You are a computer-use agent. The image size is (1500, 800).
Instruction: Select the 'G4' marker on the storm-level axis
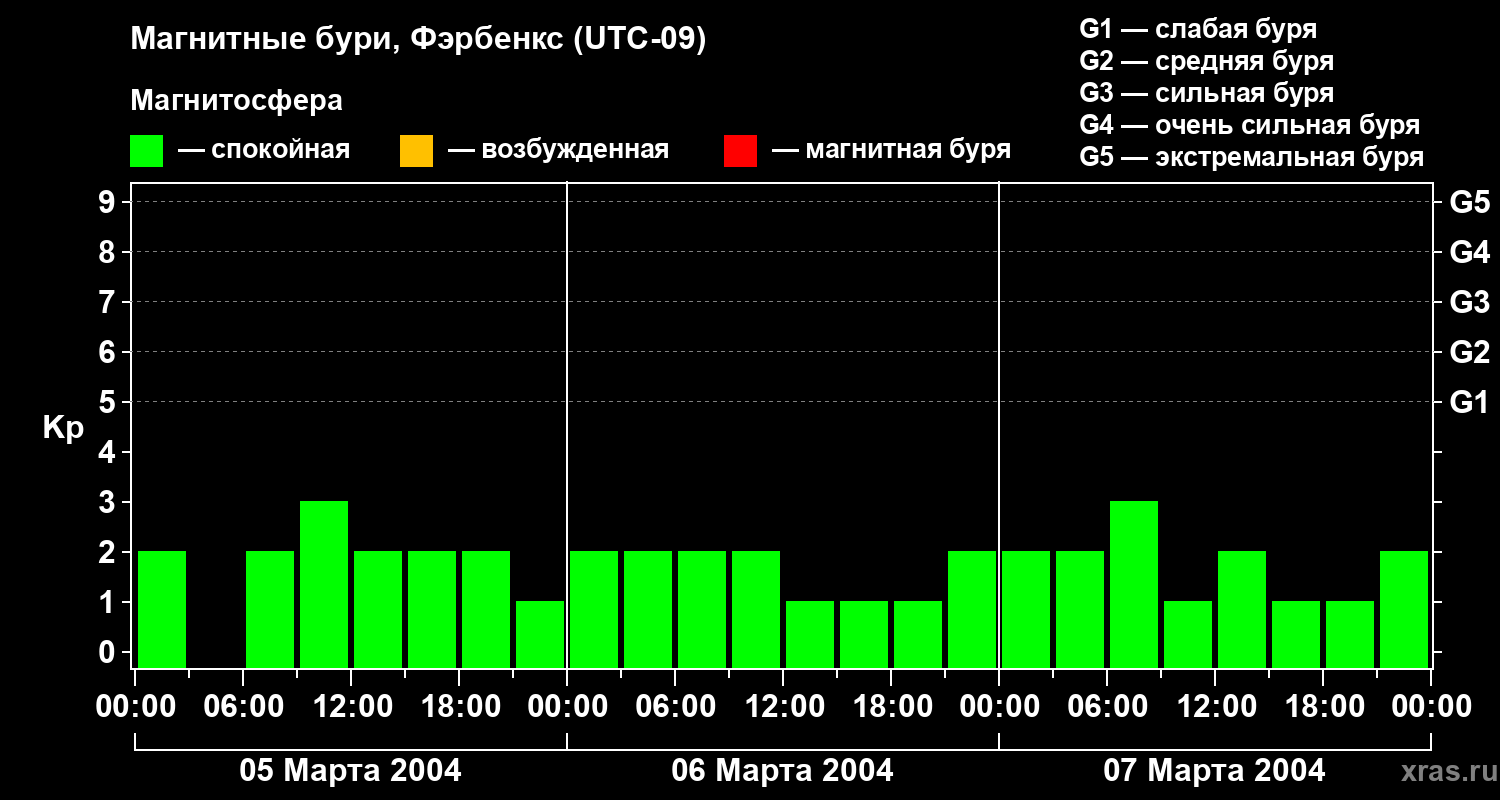click(x=1469, y=252)
